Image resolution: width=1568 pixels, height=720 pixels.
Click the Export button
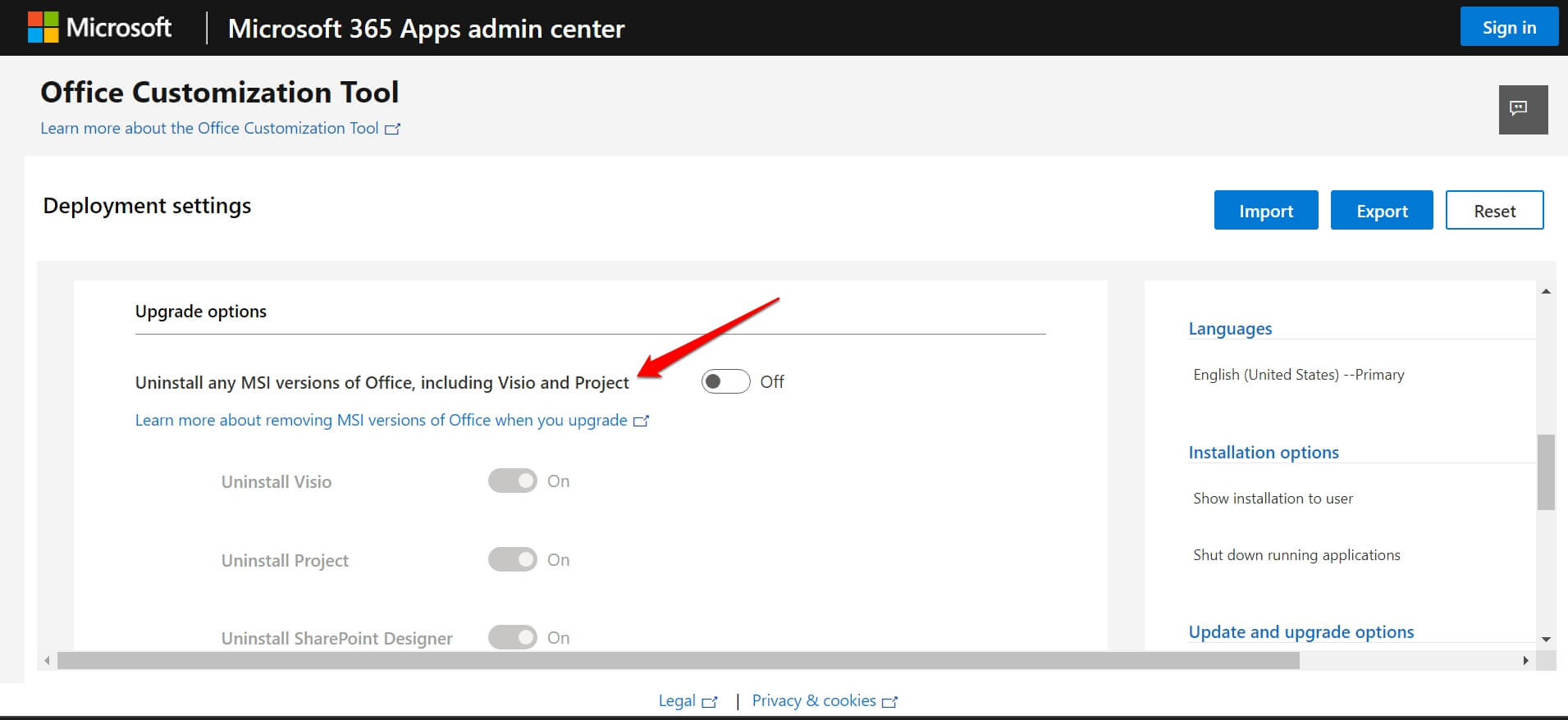pyautogui.click(x=1382, y=211)
